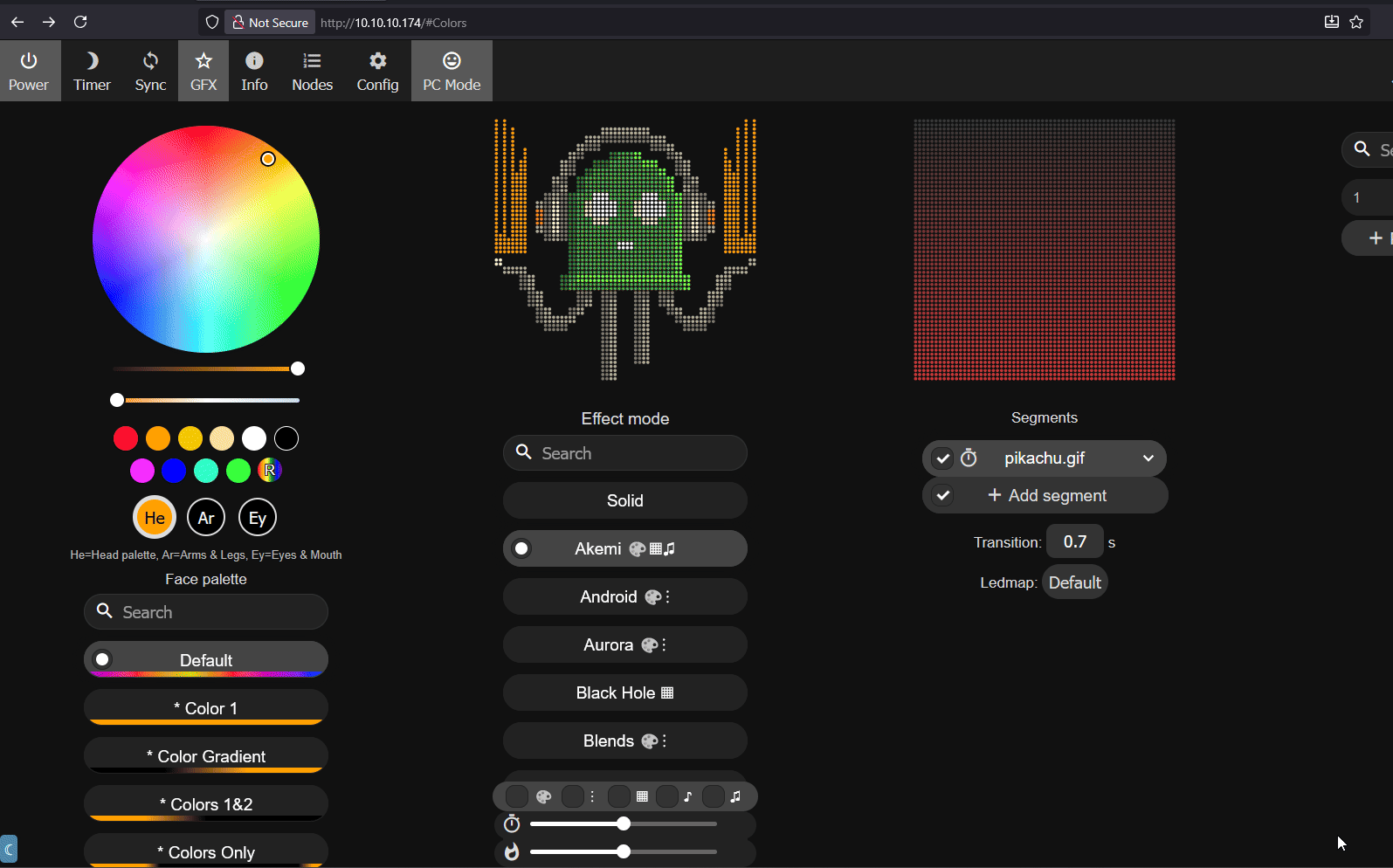Enable the palette effects filter checkbox
This screenshot has width=1393, height=868.
tap(517, 796)
